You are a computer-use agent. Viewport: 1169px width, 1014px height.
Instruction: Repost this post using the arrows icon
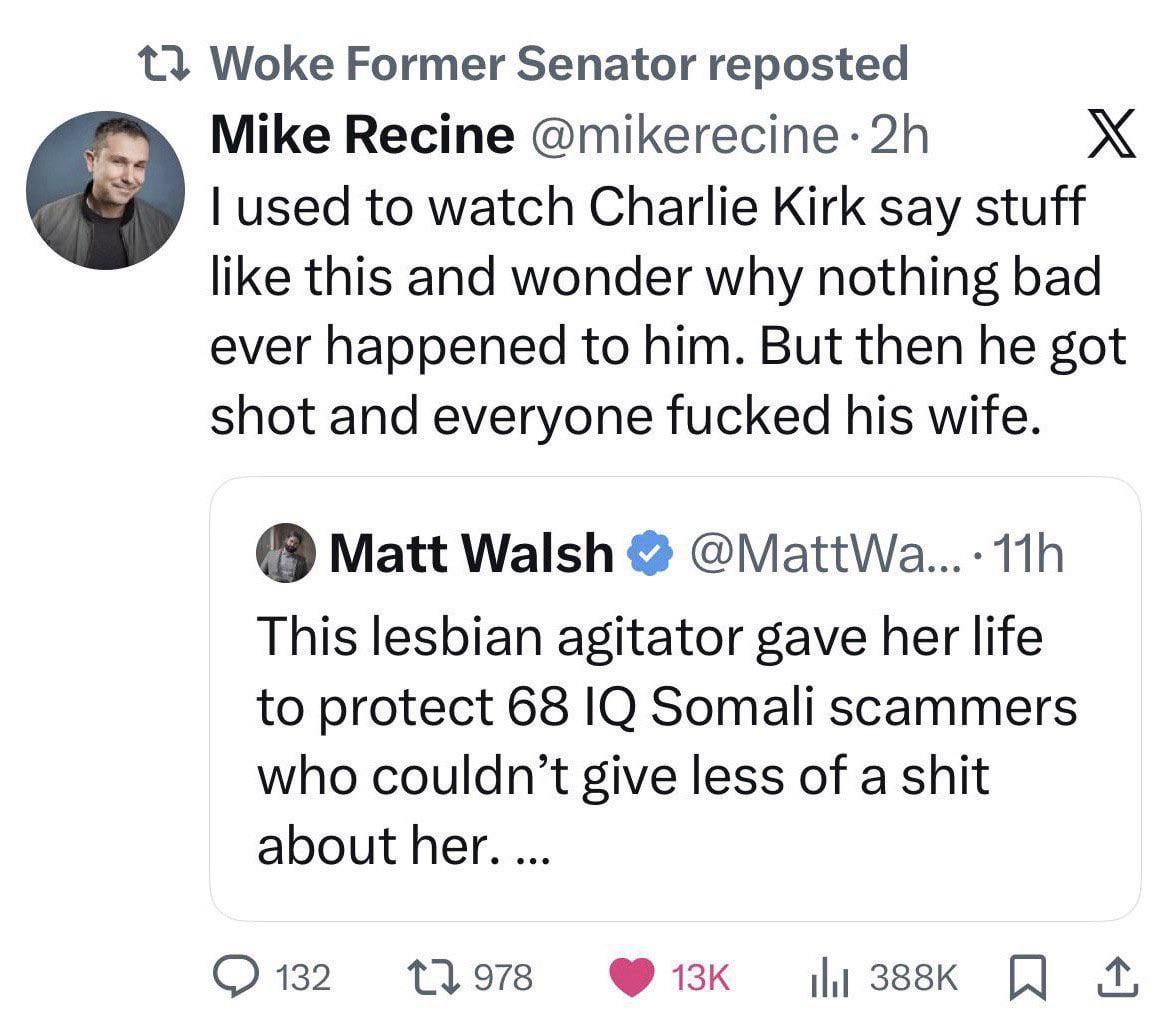(x=430, y=976)
